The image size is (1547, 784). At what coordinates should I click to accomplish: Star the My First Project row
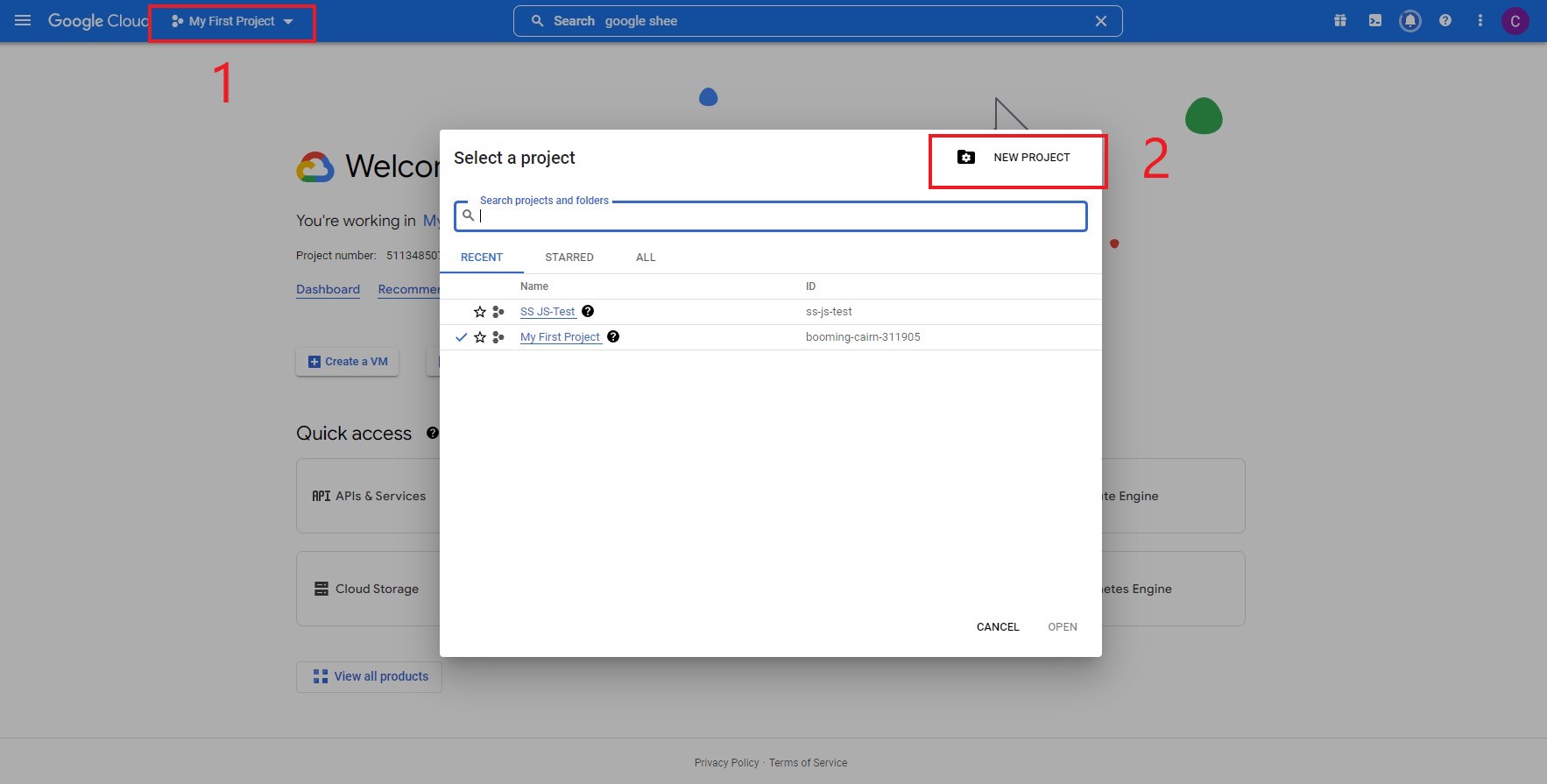click(480, 337)
